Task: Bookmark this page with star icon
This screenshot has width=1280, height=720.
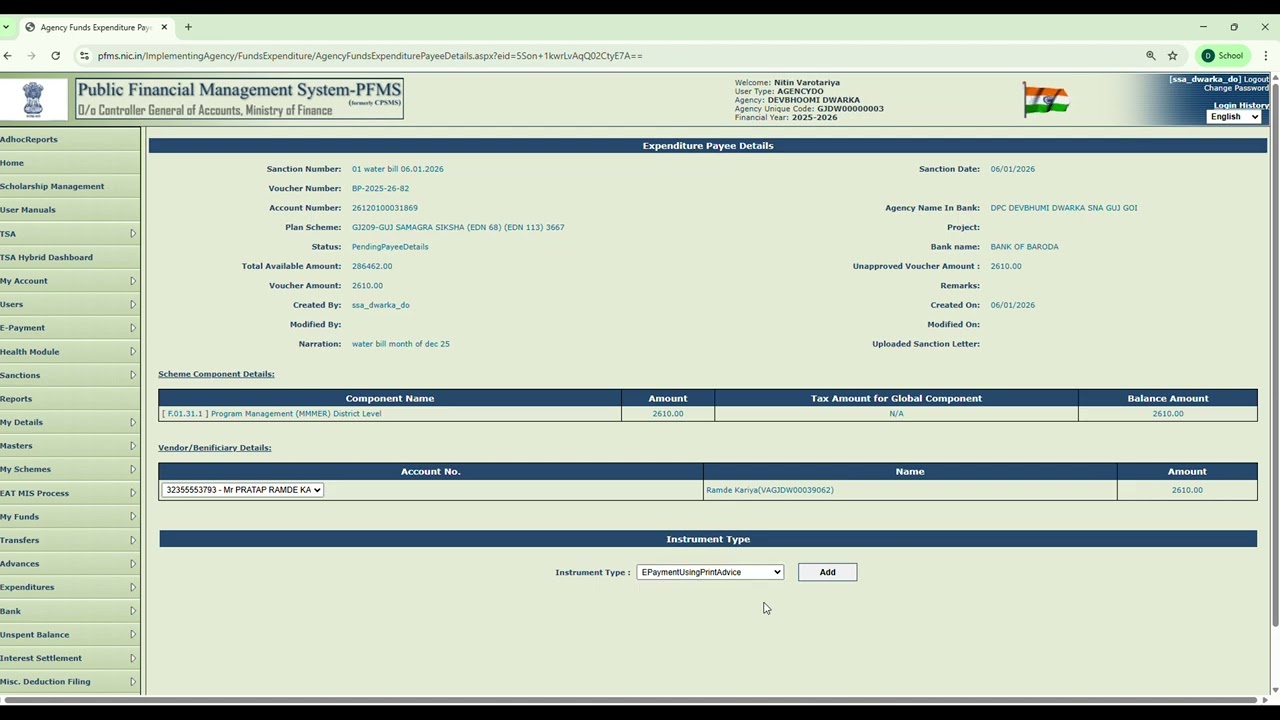Action: [x=1173, y=56]
